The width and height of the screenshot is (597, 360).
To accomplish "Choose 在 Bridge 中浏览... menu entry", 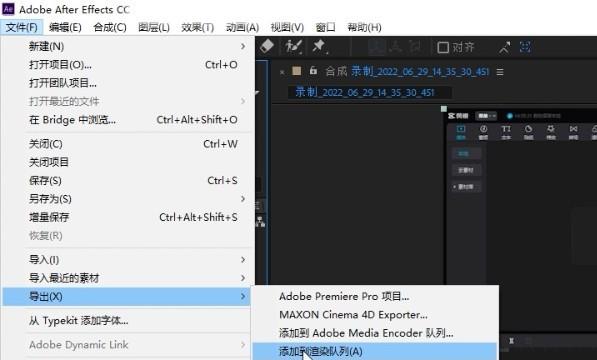I will click(x=126, y=120).
